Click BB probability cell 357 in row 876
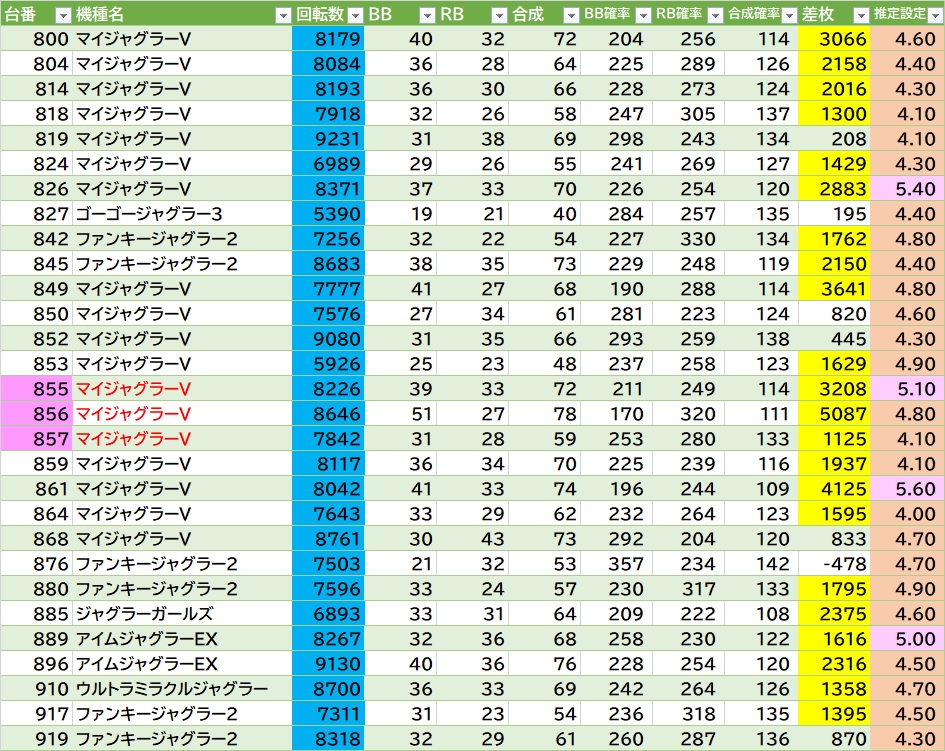 (x=617, y=564)
